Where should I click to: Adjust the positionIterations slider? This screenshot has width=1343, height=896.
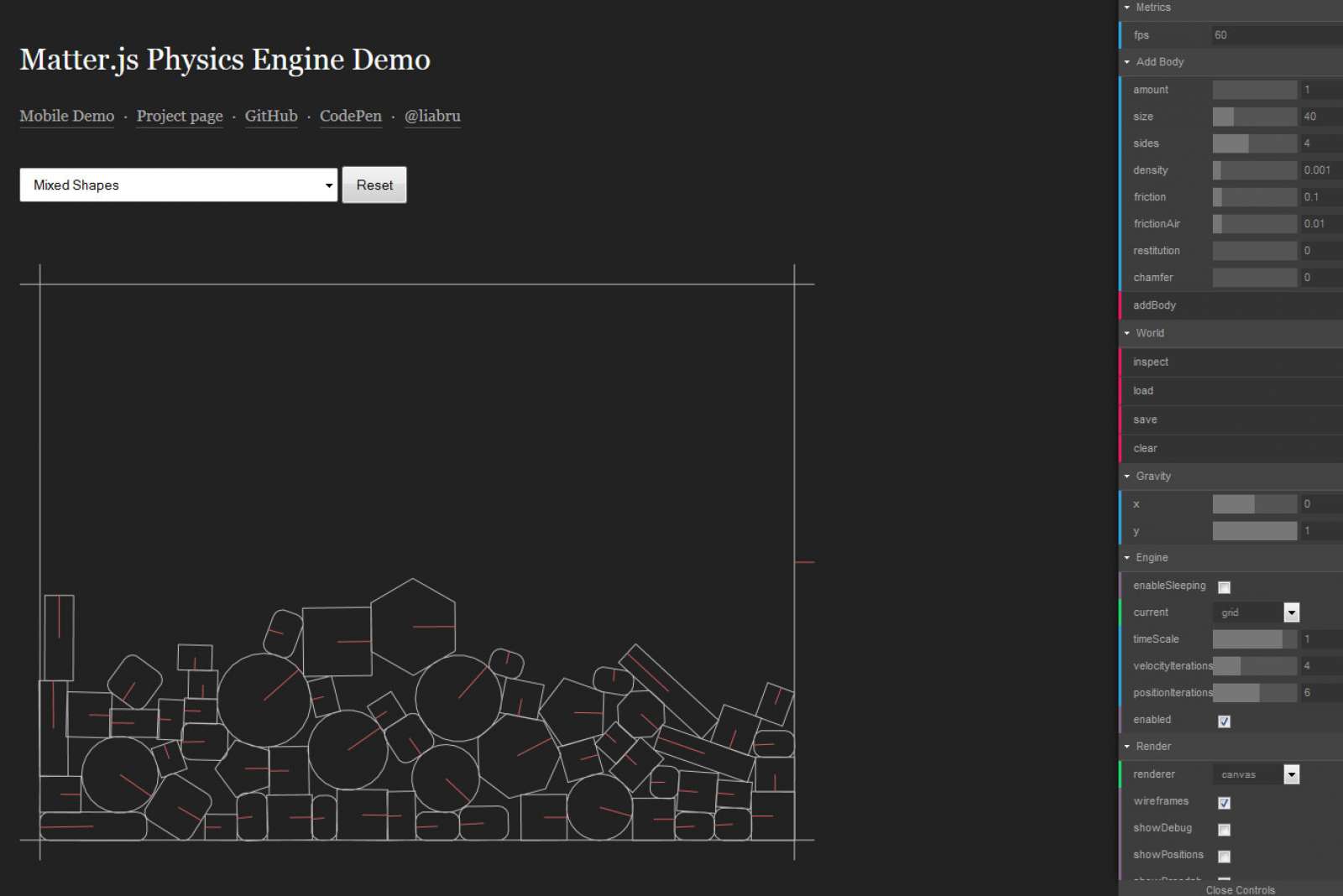point(1255,693)
